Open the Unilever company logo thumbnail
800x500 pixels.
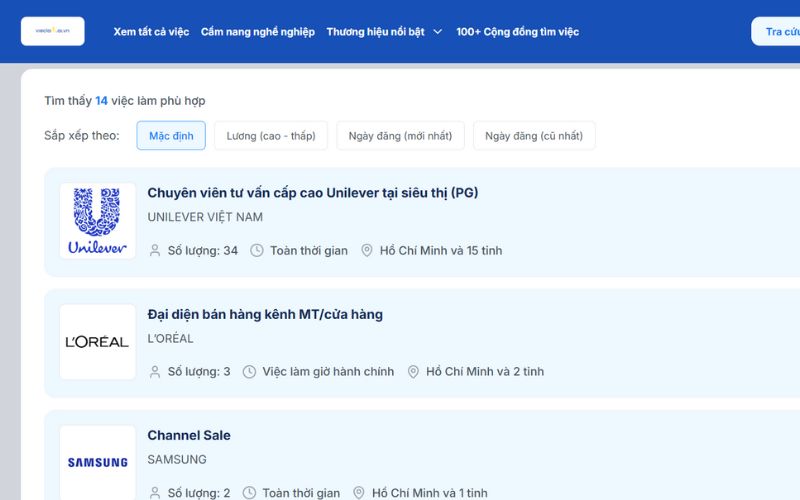point(97,221)
